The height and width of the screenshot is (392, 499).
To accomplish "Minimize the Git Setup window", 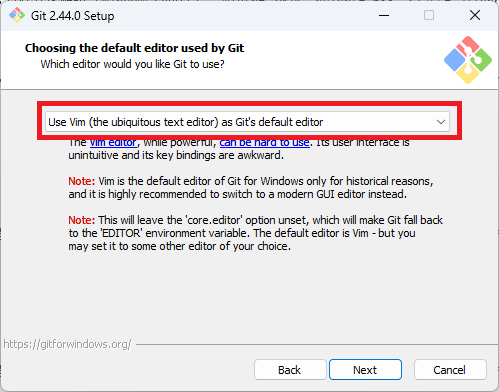I will (x=384, y=15).
